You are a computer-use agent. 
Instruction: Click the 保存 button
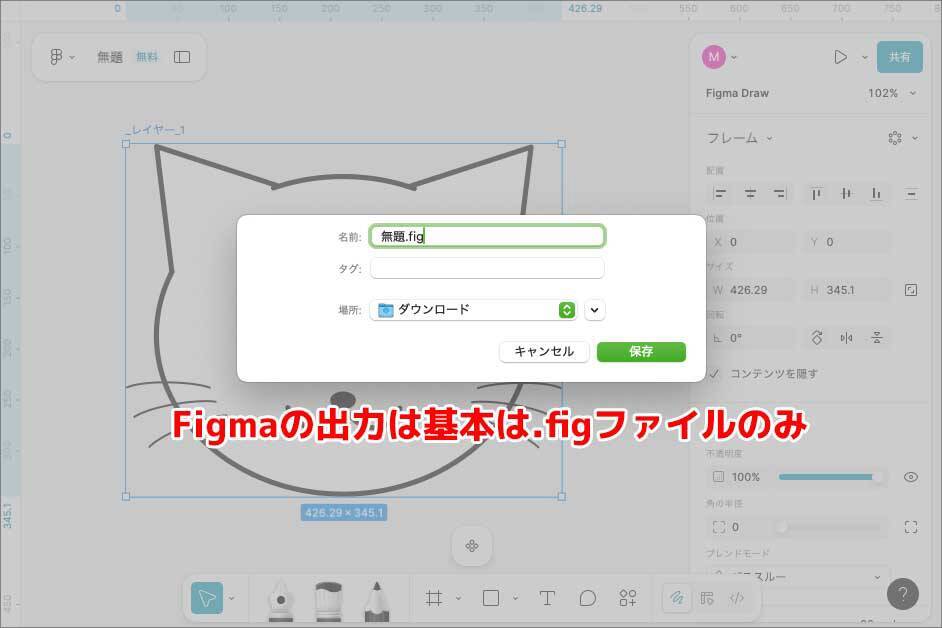641,352
